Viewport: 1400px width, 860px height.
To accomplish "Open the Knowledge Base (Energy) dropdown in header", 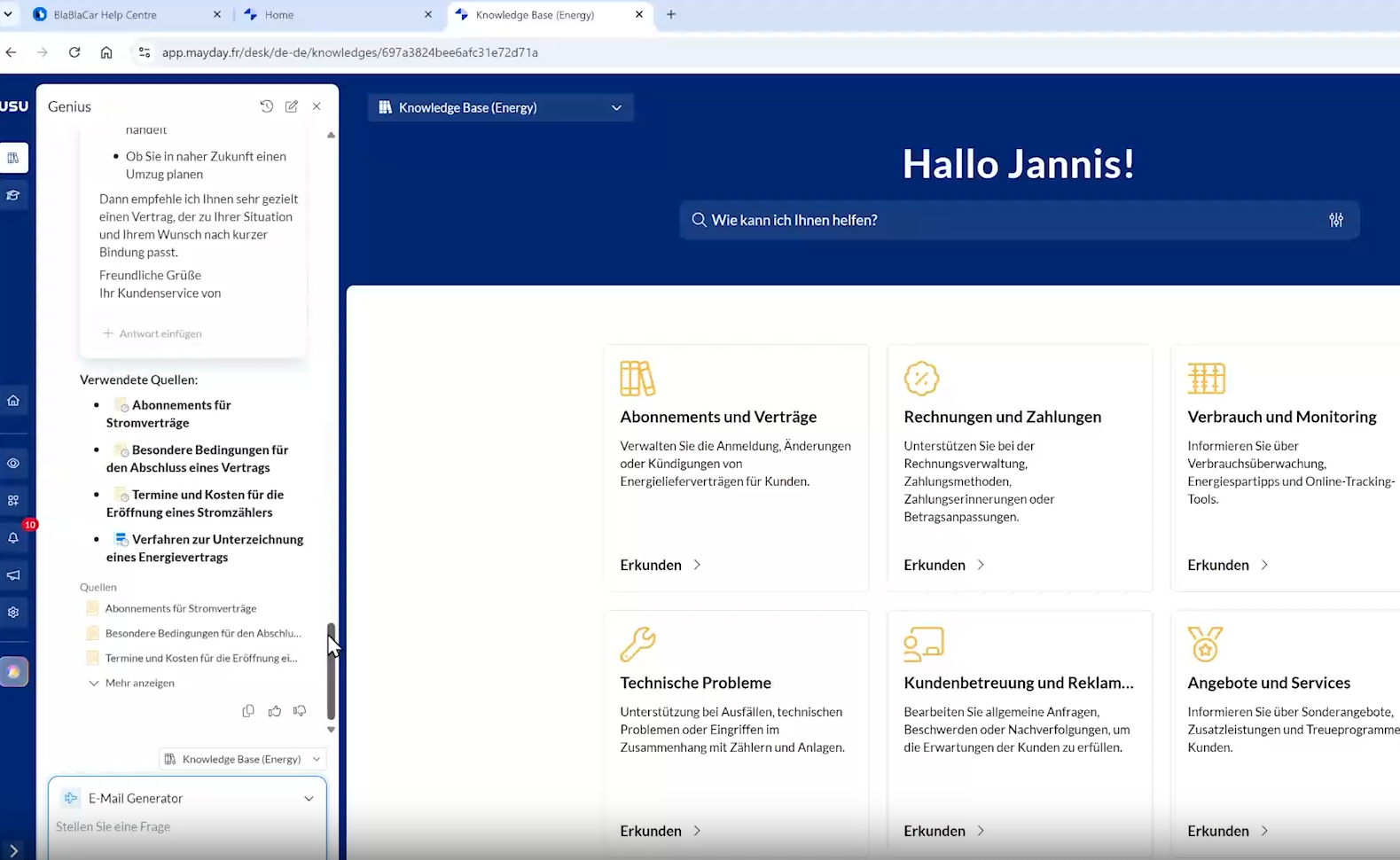I will [501, 107].
